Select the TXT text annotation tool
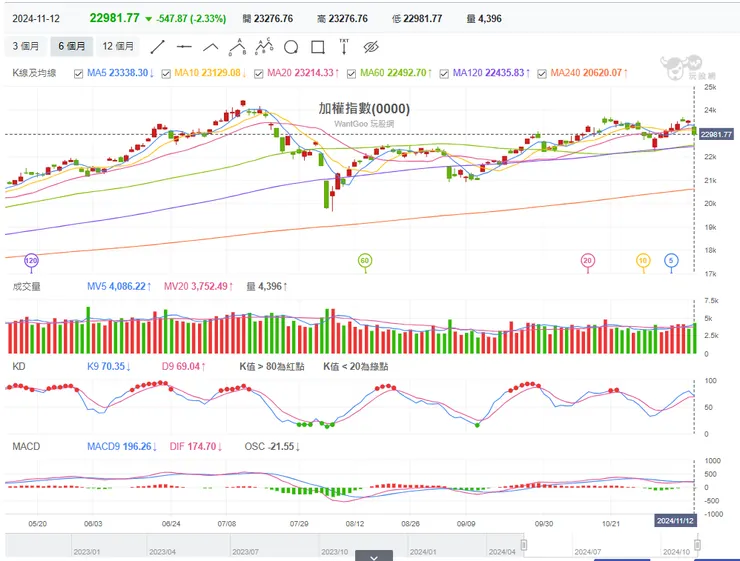The height and width of the screenshot is (561, 740). point(344,46)
